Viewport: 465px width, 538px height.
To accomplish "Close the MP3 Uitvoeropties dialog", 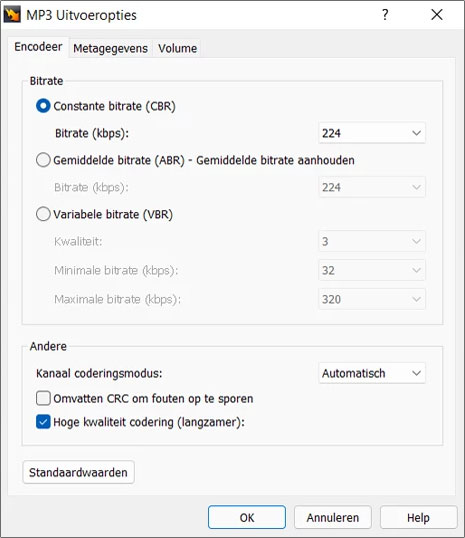I will [x=437, y=15].
